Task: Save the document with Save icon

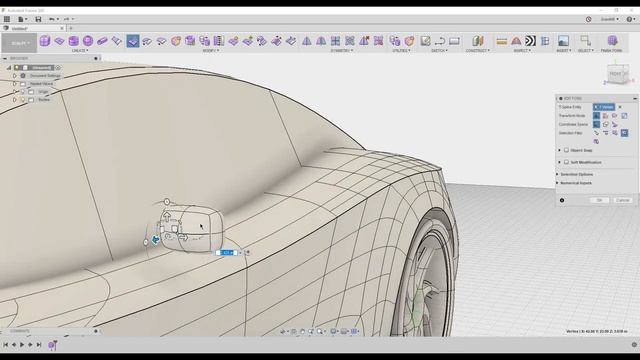Action: pyautogui.click(x=38, y=19)
